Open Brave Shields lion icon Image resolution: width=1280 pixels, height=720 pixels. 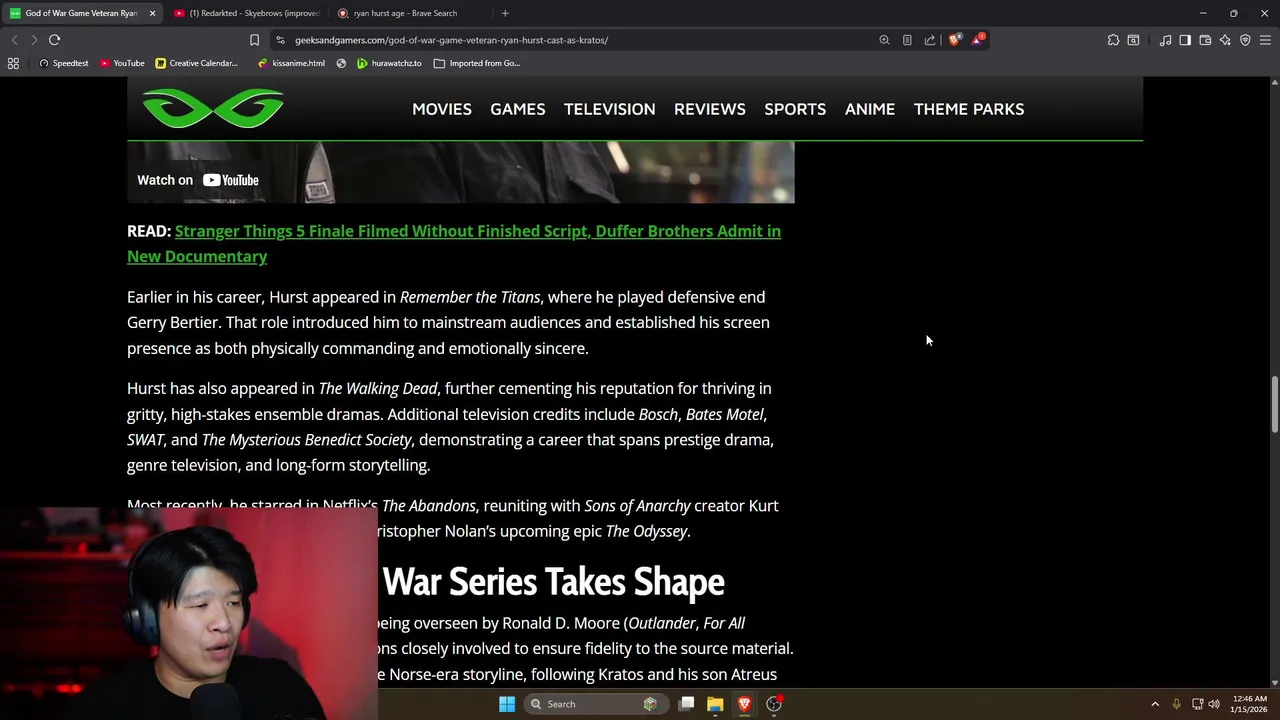point(955,40)
